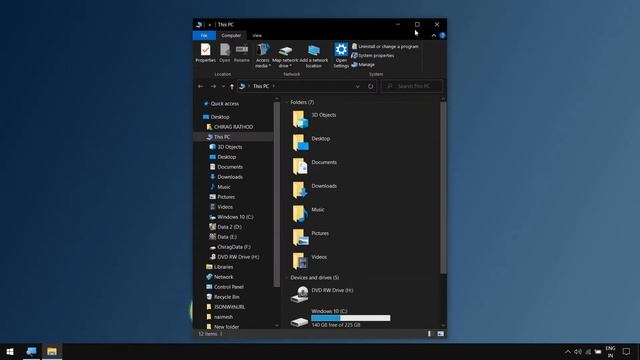640x360 pixels.
Task: Click the This PC address bar path
Action: coord(261,86)
